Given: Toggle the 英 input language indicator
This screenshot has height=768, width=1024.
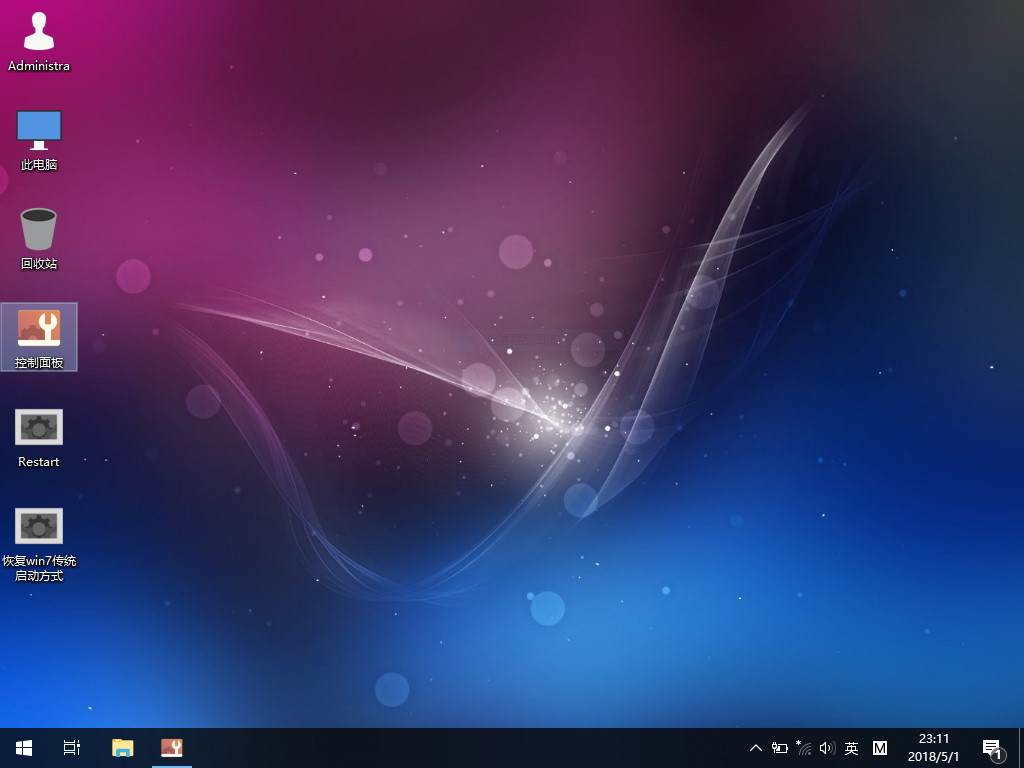Looking at the screenshot, I should 851,748.
